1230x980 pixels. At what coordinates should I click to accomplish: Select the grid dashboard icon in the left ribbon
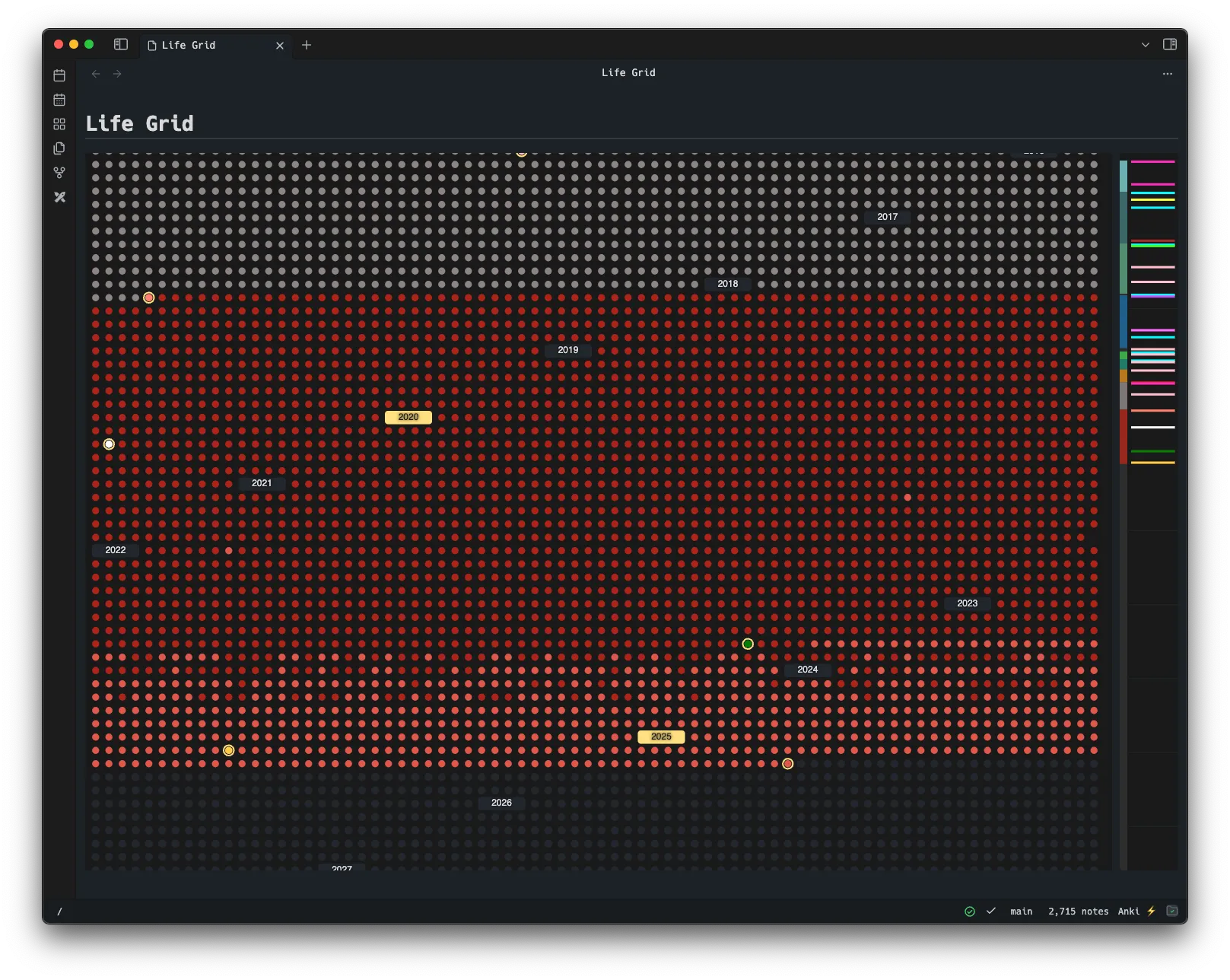tap(59, 124)
